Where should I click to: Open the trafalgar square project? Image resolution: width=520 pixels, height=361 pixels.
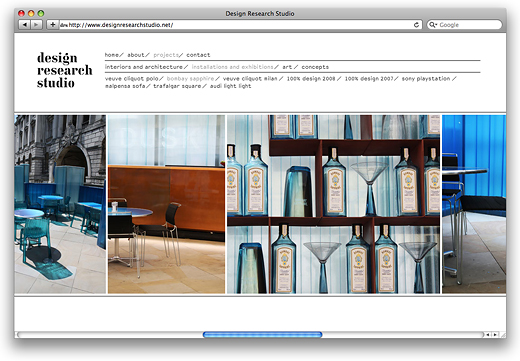177,86
